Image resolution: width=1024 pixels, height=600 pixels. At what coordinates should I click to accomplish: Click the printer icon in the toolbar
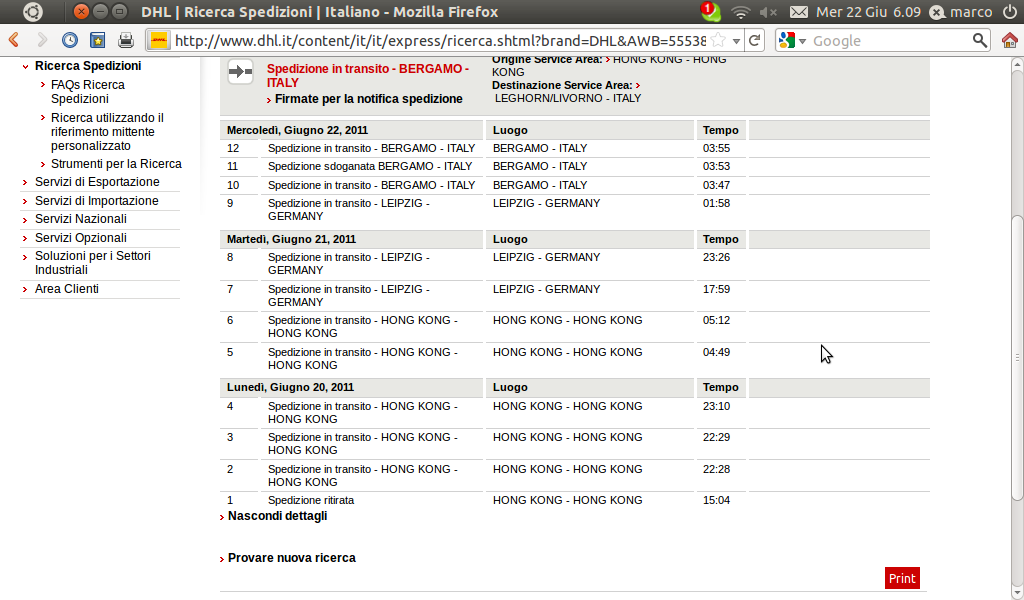coord(126,40)
